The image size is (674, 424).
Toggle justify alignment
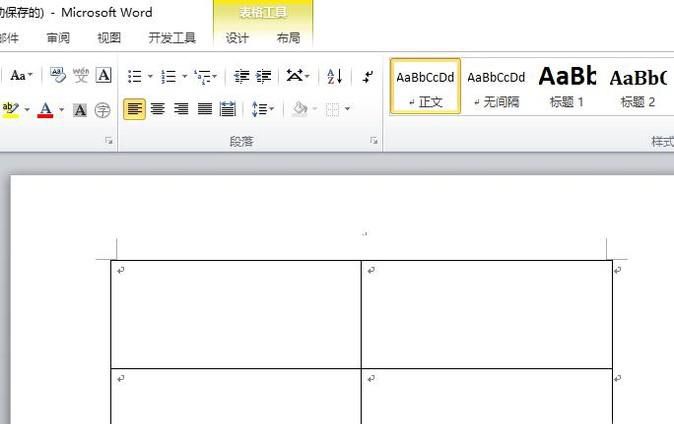pos(204,109)
